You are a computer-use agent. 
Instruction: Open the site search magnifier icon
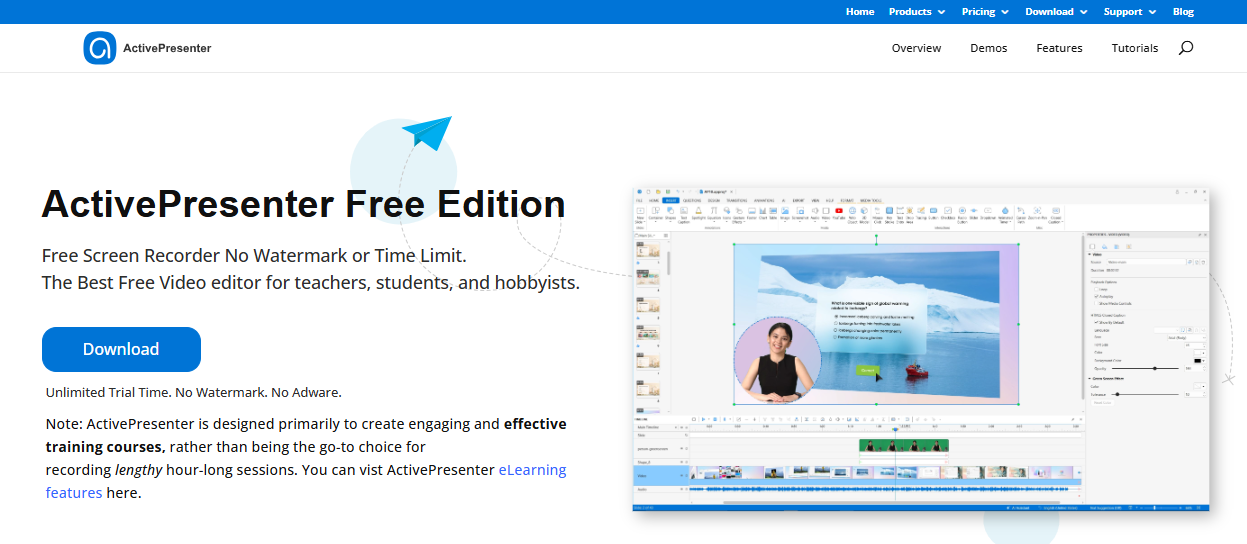tap(1186, 48)
